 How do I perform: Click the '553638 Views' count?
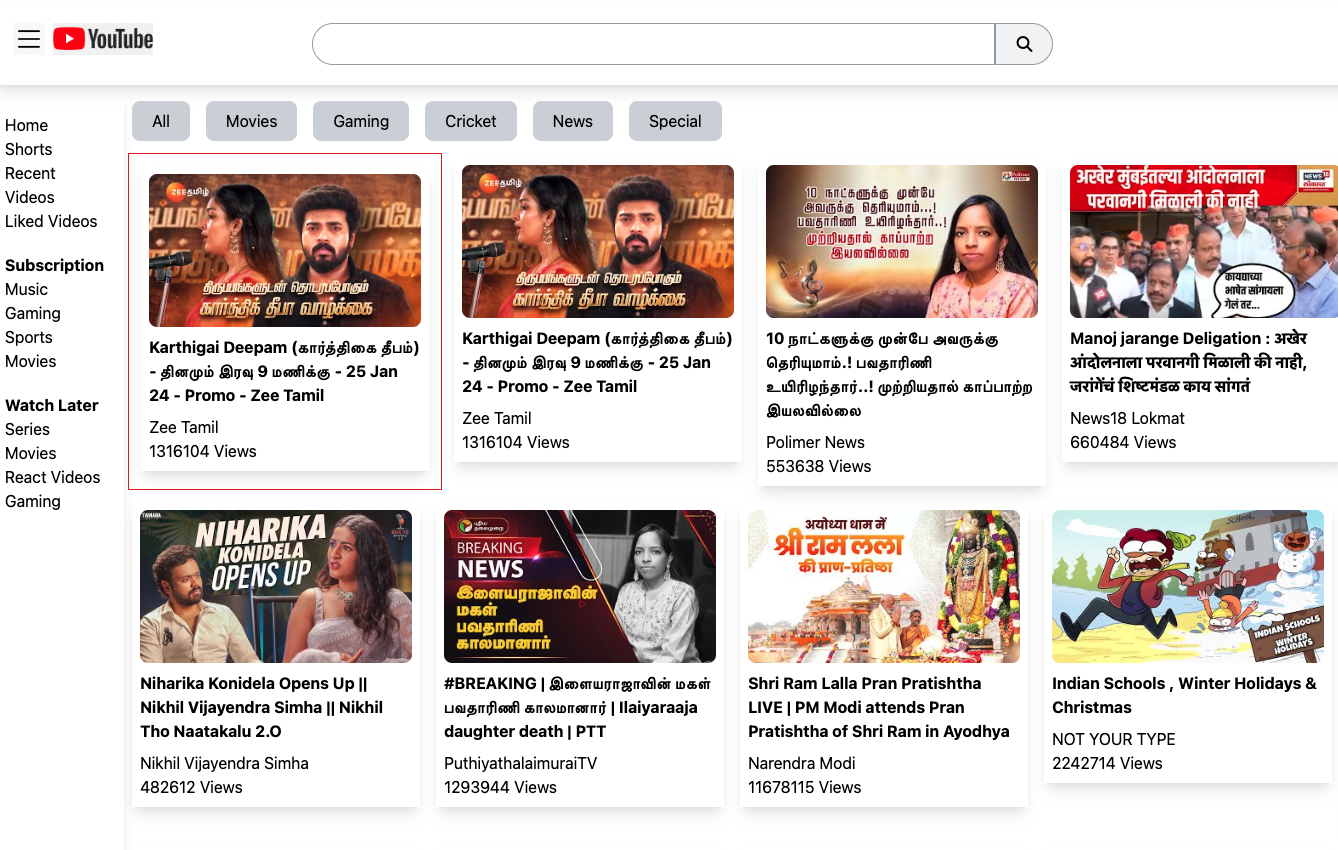click(818, 466)
